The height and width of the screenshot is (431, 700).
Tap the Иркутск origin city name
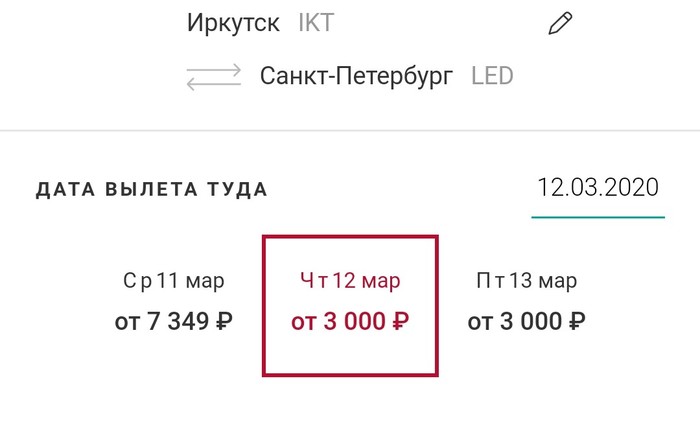pos(235,24)
